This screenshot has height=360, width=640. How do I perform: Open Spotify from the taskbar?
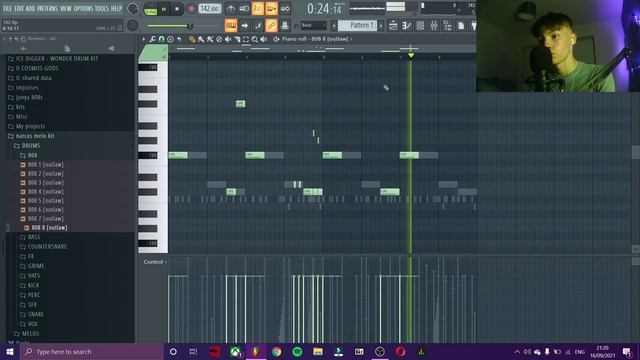[297, 351]
